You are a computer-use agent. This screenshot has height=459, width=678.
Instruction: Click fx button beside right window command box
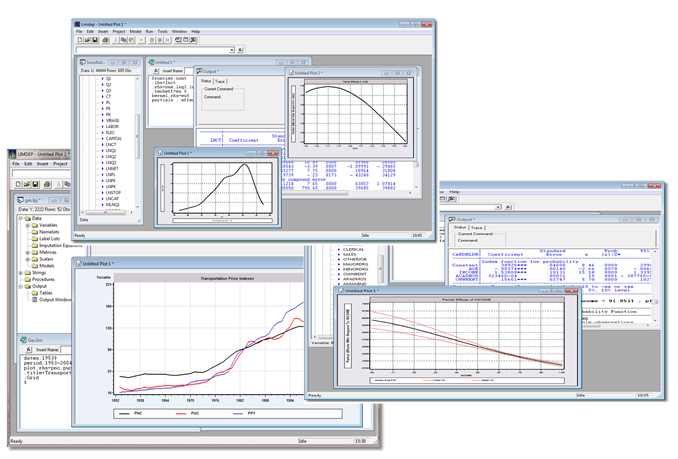click(x=508, y=207)
